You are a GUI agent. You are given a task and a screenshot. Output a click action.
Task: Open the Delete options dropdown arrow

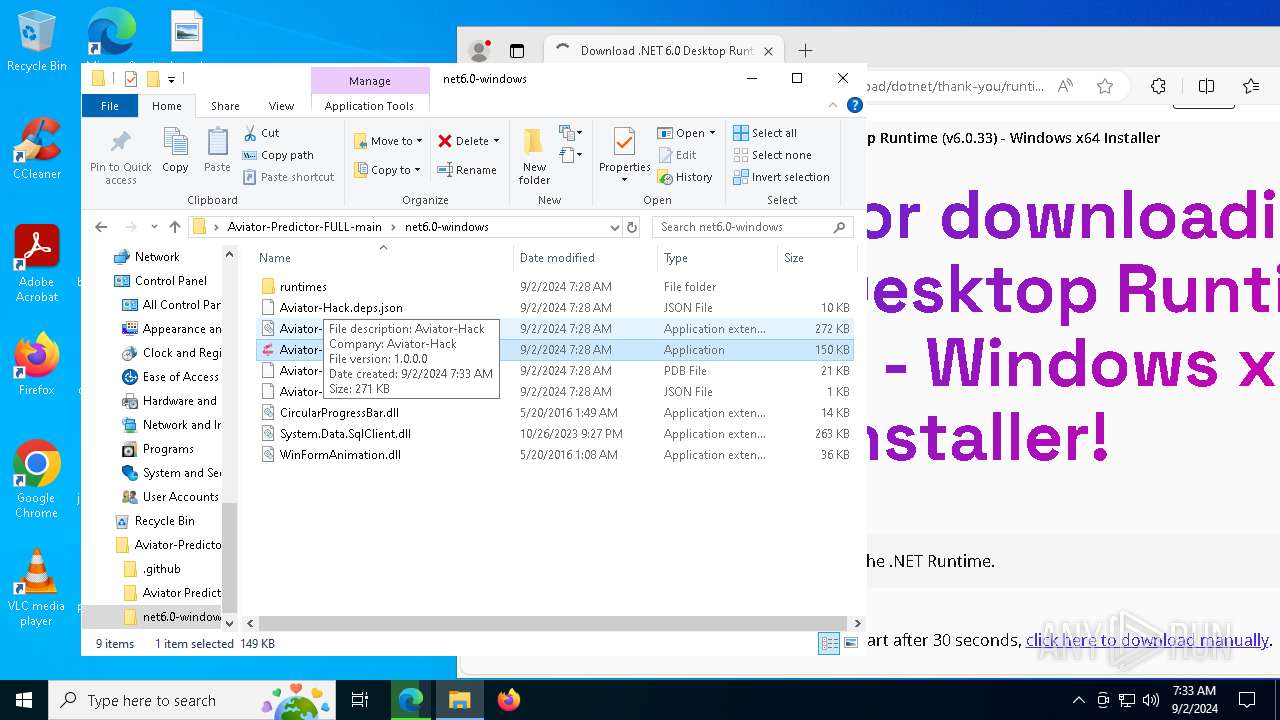click(x=496, y=141)
